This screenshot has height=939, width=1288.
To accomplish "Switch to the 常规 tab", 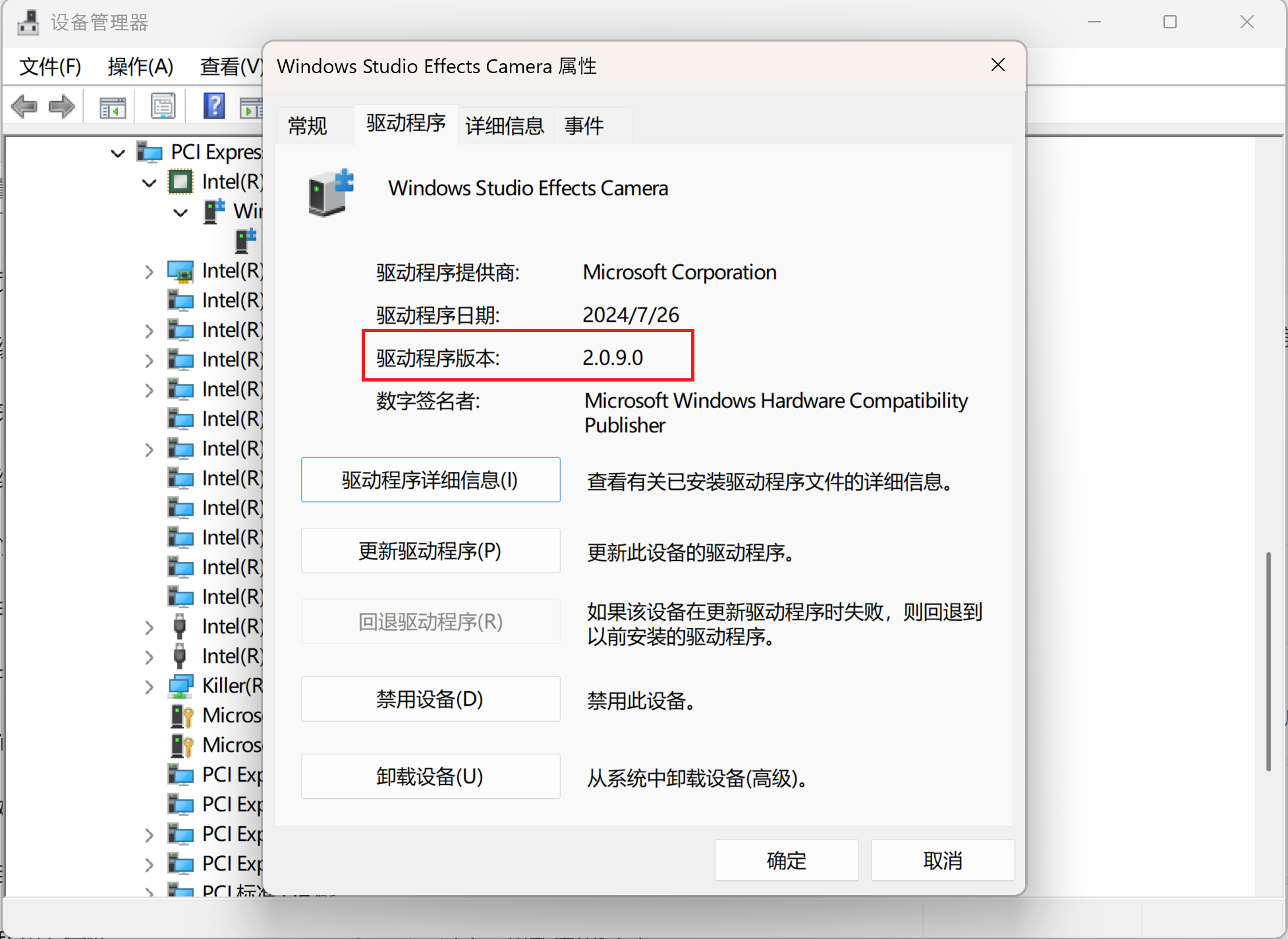I will point(308,125).
